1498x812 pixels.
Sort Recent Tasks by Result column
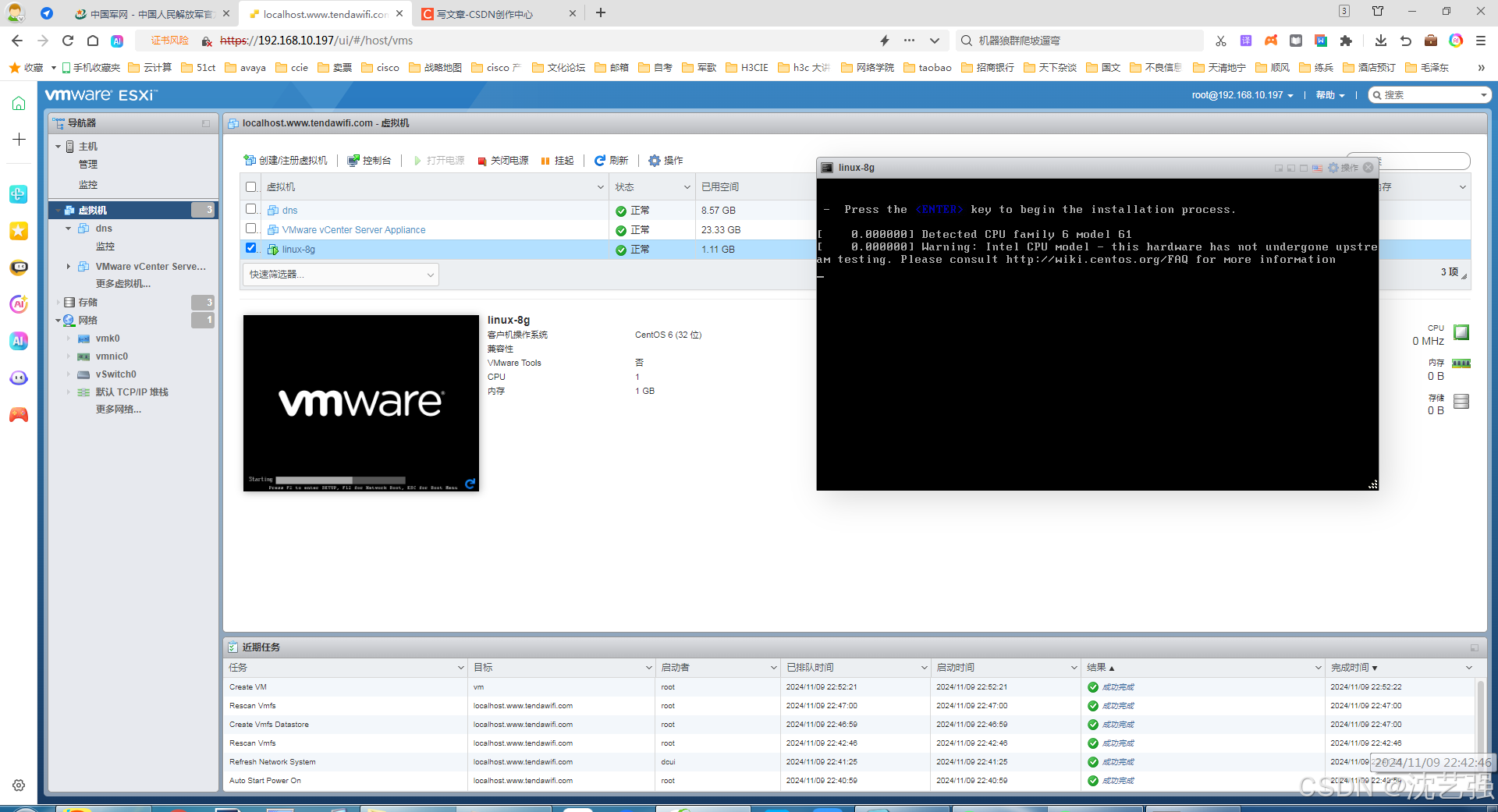click(x=1100, y=668)
